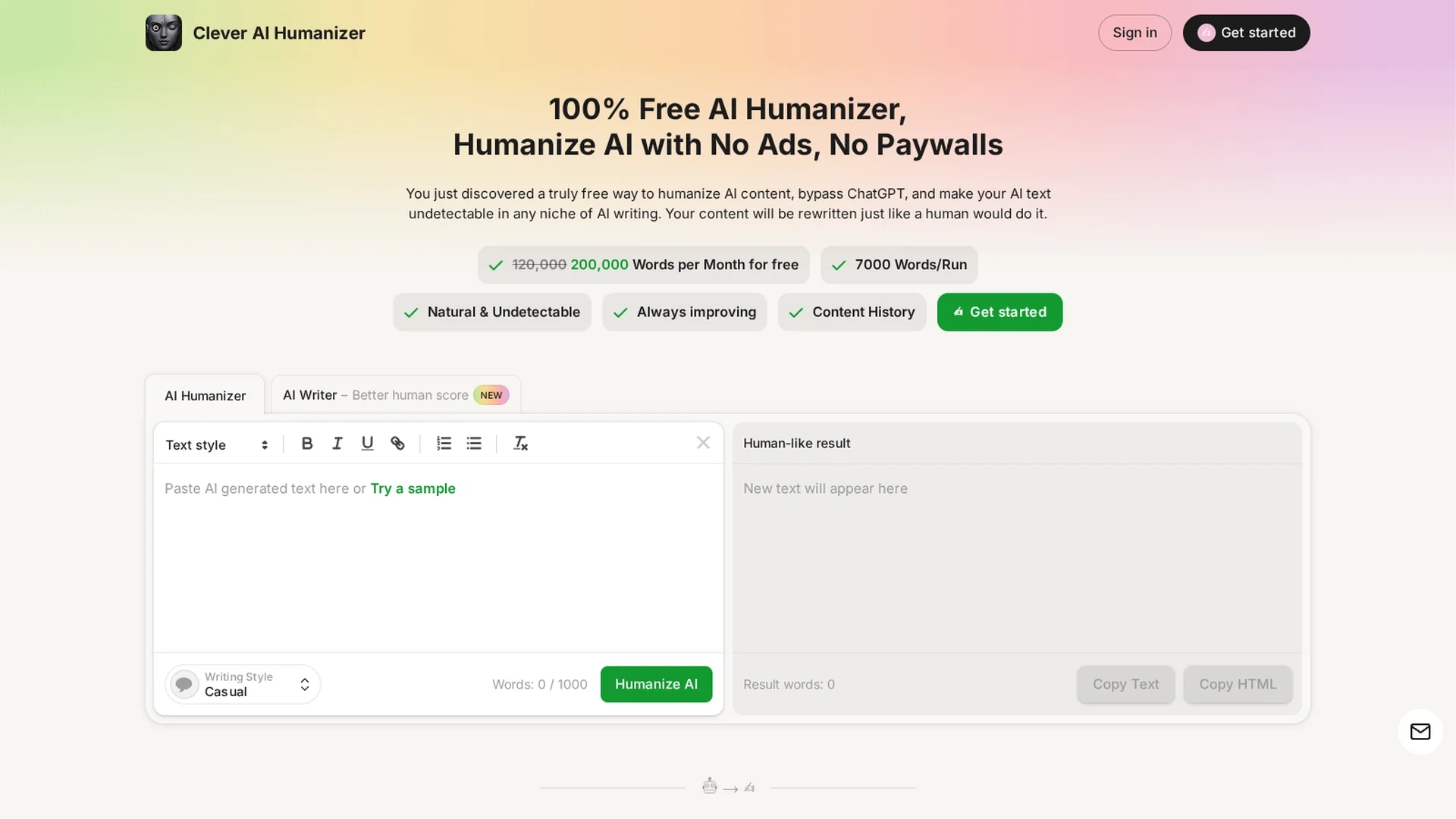1456x819 pixels.
Task: Insert a bulleted list
Action: pyautogui.click(x=474, y=444)
